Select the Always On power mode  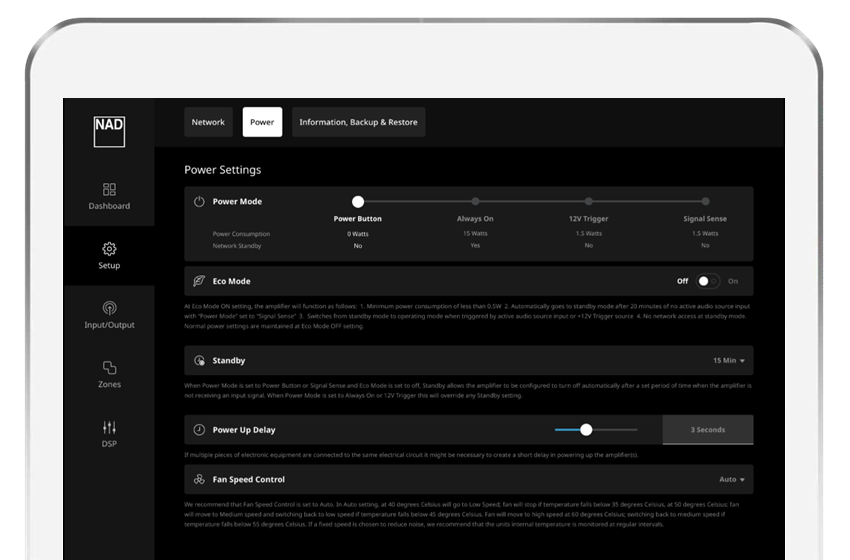[475, 202]
